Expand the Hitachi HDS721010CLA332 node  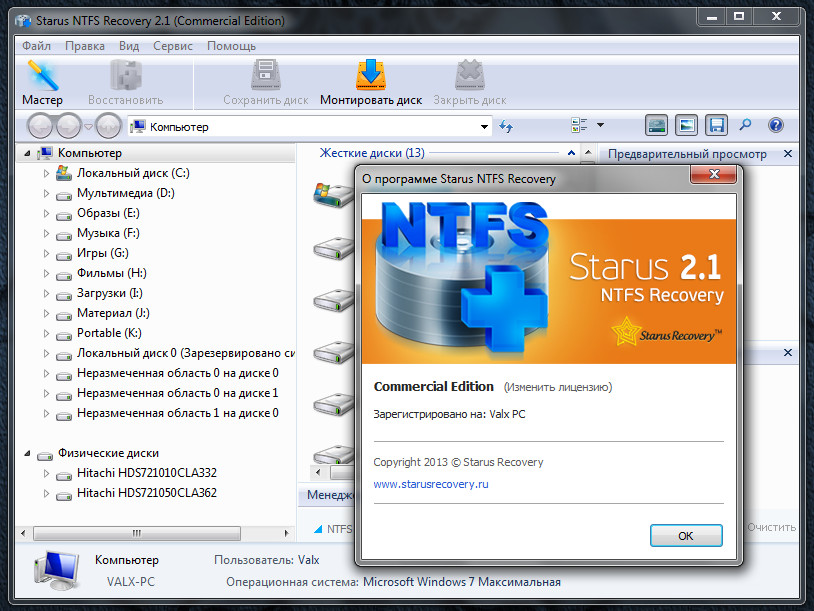click(46, 473)
